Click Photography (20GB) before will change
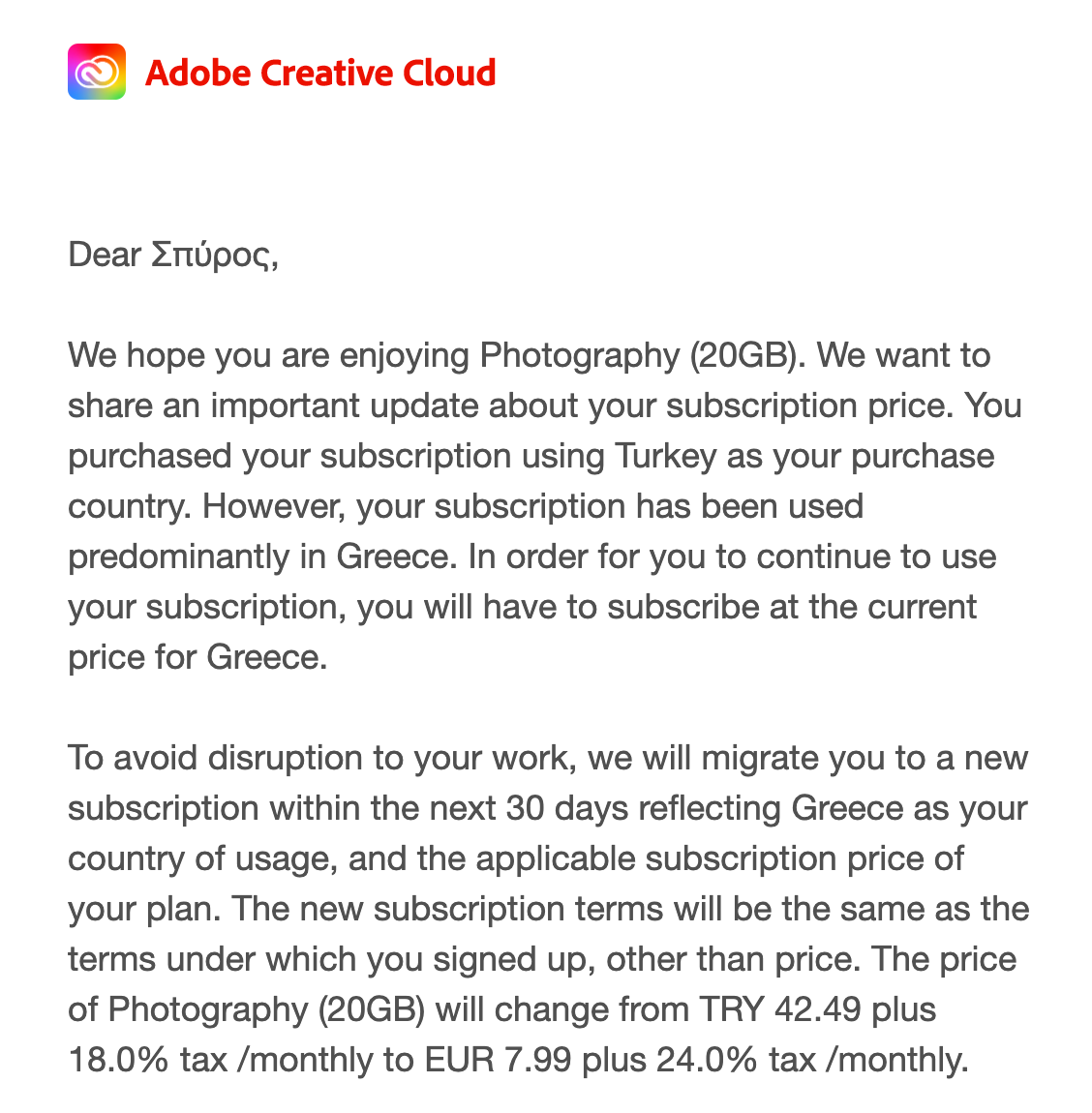The width and height of the screenshot is (1092, 1113). (266, 1009)
